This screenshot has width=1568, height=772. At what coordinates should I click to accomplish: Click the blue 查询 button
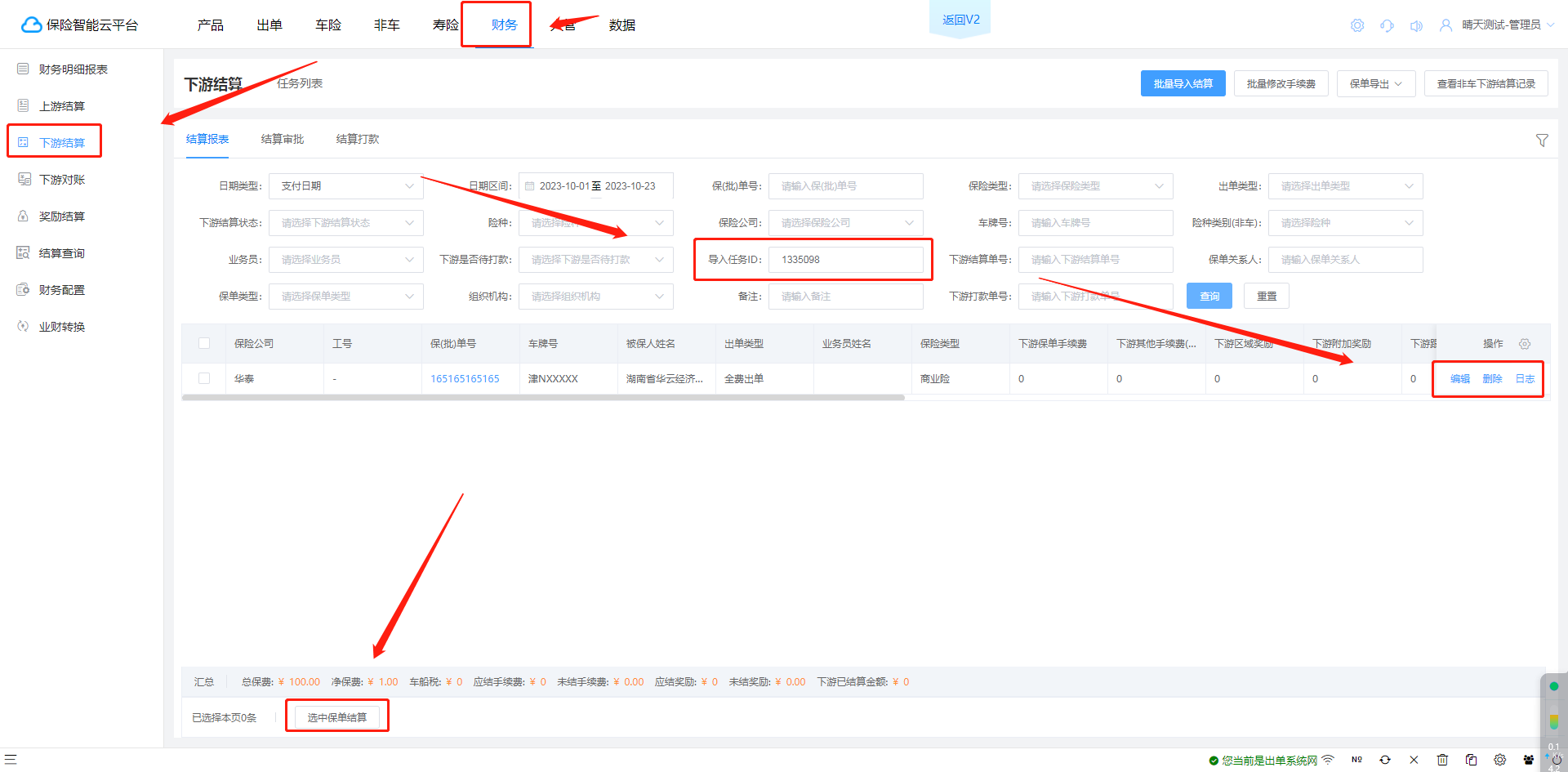[x=1209, y=296]
